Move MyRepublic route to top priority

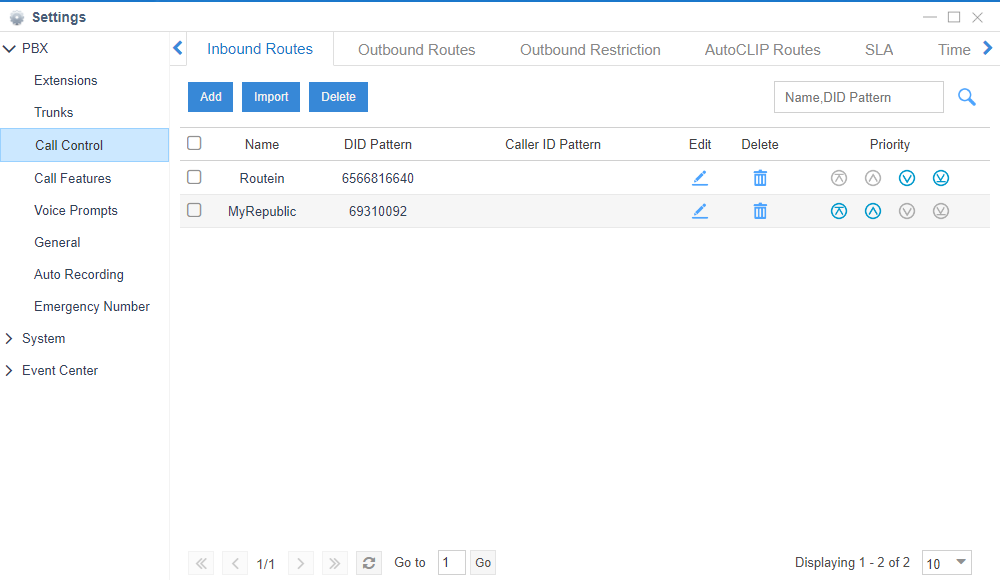pos(839,211)
